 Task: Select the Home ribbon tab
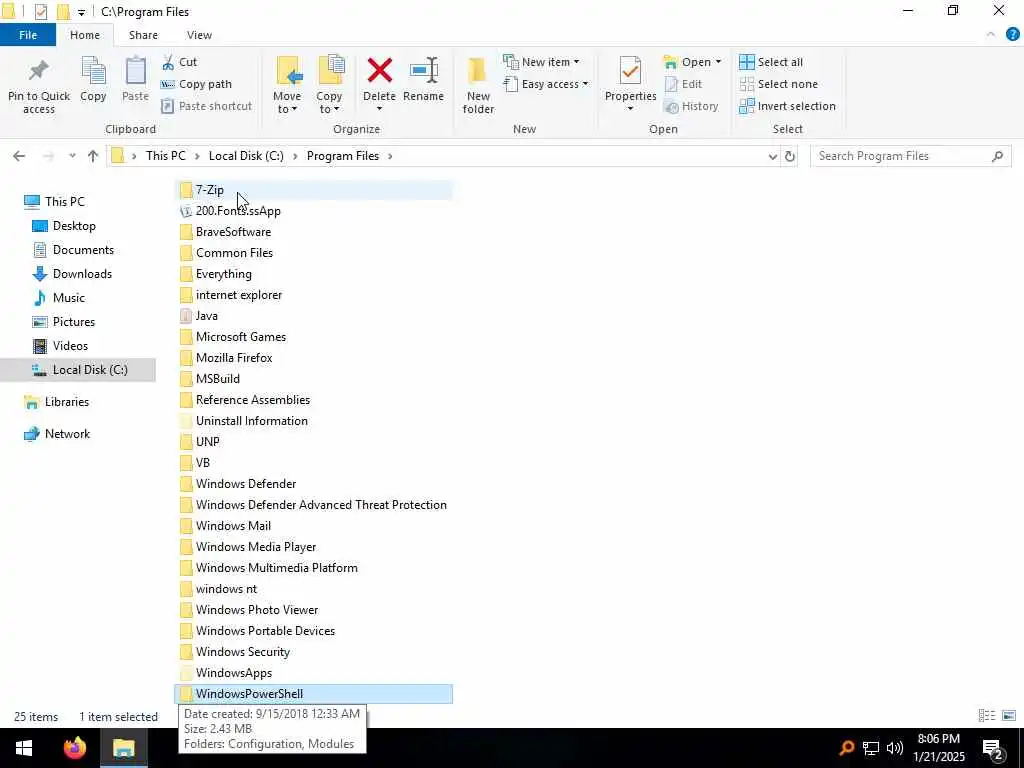click(x=85, y=35)
